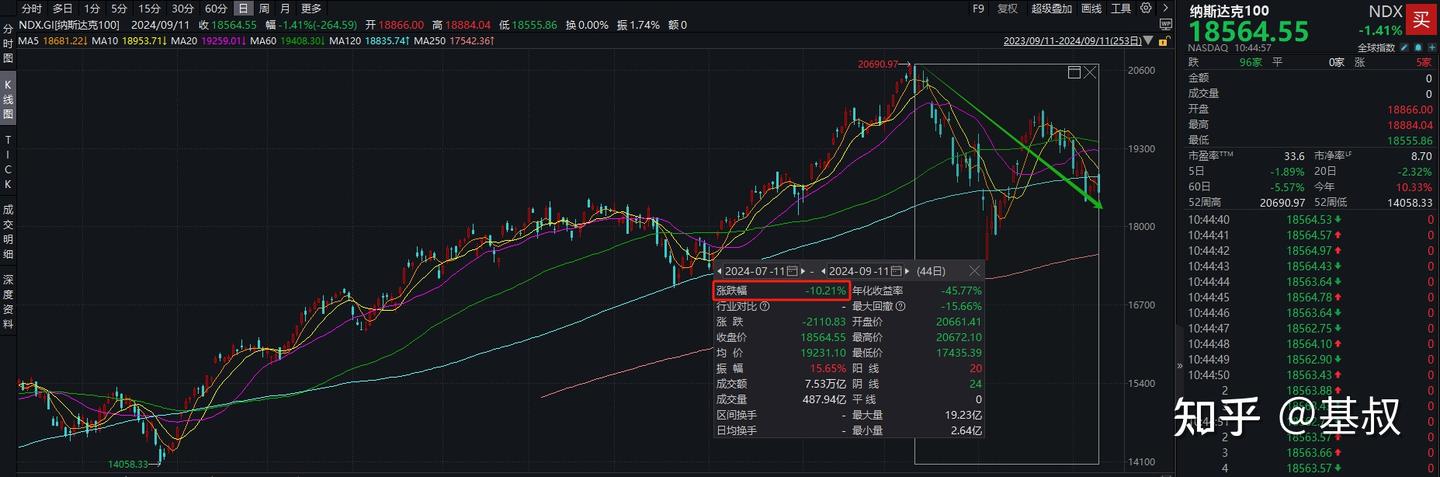Open calendar picker for end date 2024-09-11
The image size is (1440, 477).
896,271
